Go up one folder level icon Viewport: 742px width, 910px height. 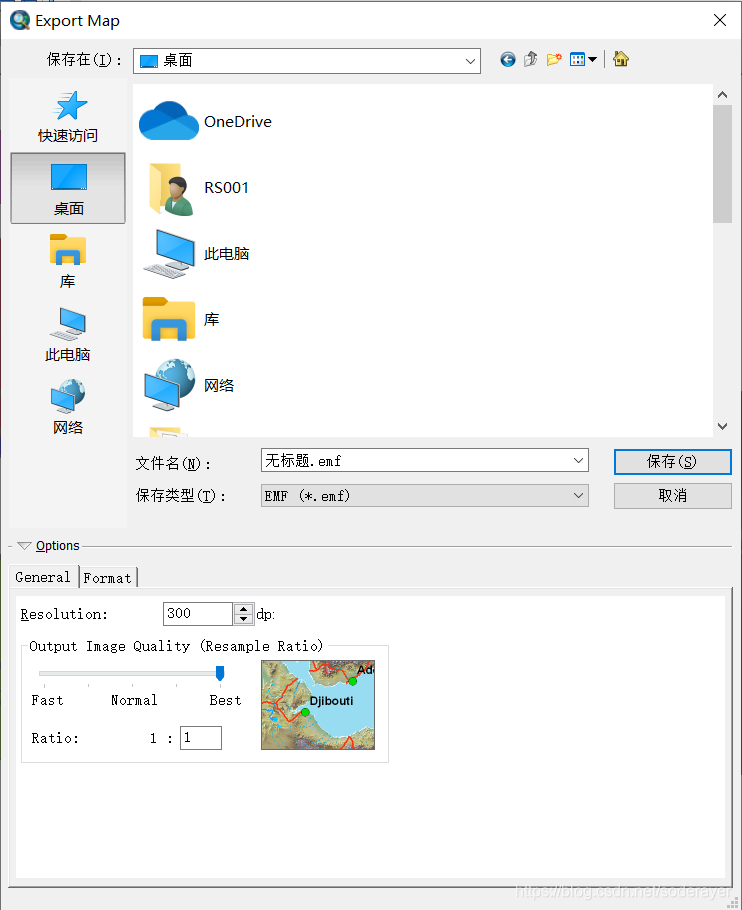pos(530,59)
